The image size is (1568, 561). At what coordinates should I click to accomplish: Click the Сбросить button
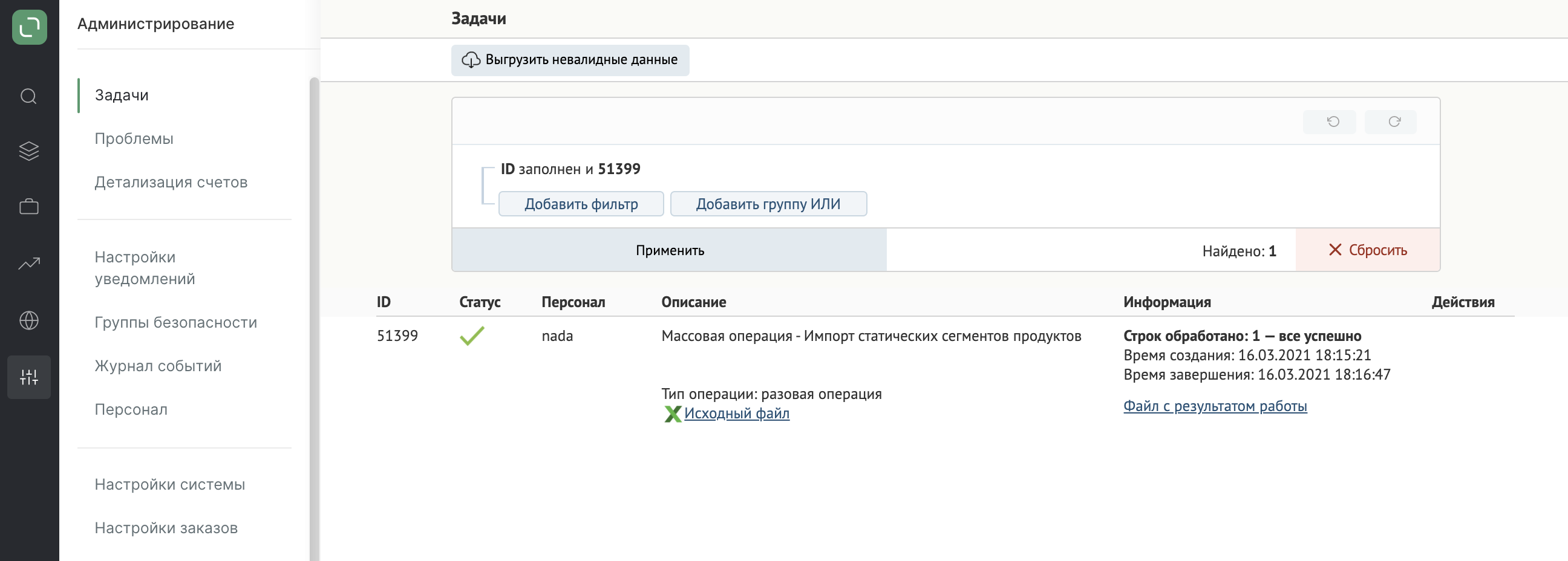pos(1368,250)
